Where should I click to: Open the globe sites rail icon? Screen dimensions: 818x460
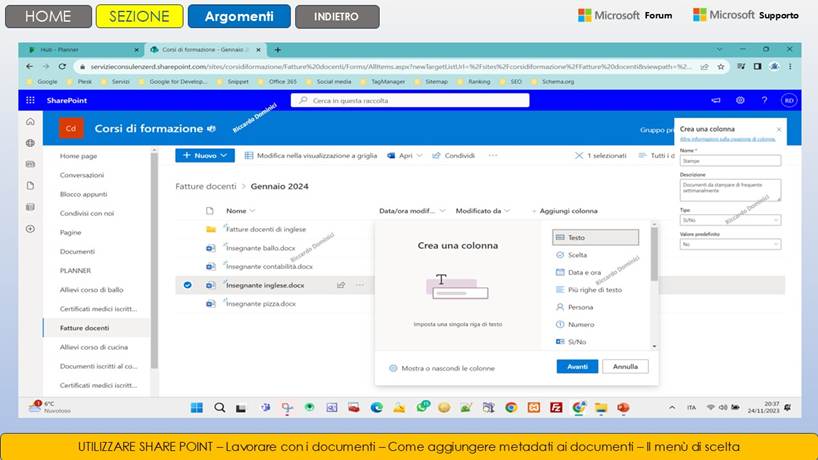[30, 143]
